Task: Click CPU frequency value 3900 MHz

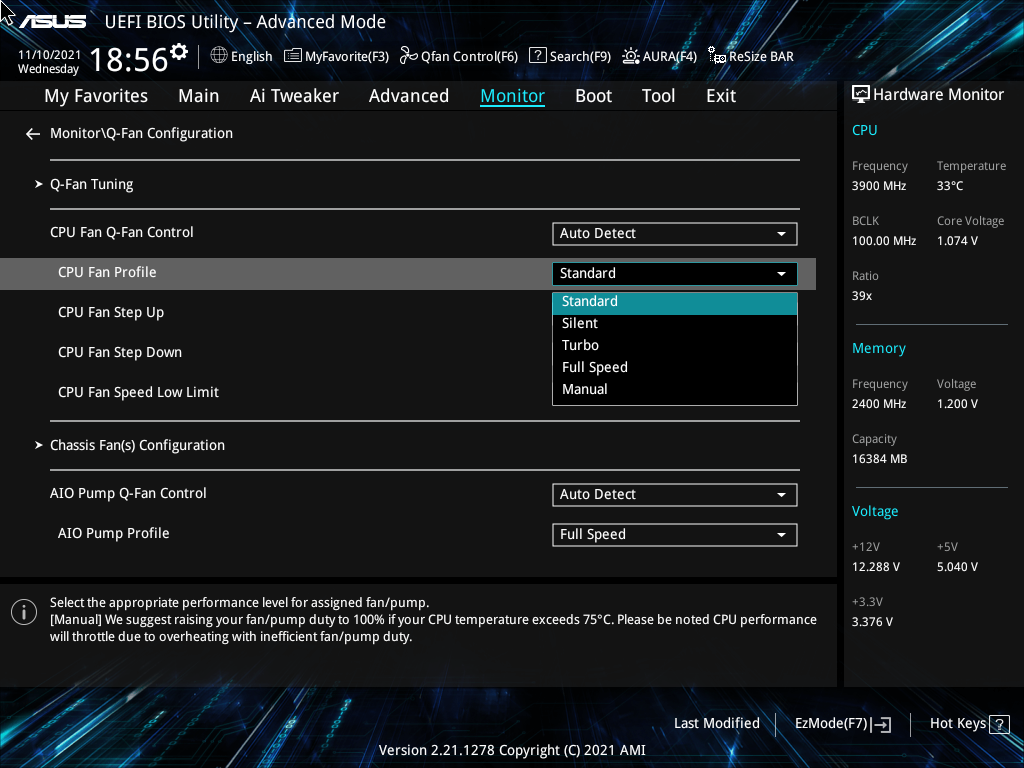Action: click(x=879, y=186)
